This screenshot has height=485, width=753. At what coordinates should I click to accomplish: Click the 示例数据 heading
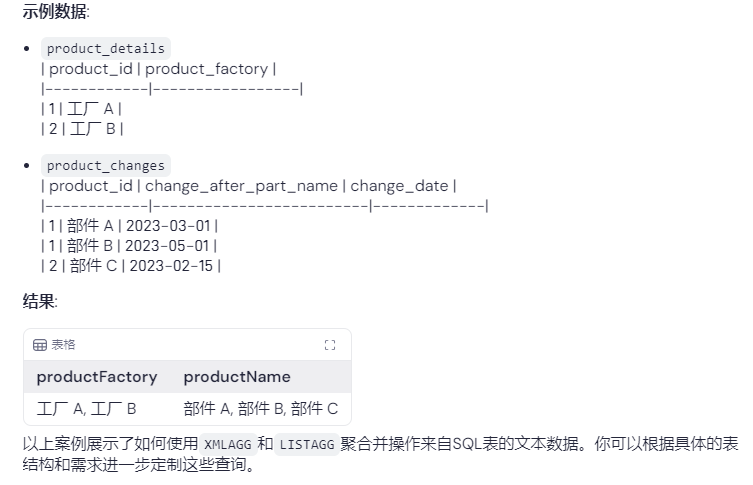tap(56, 11)
